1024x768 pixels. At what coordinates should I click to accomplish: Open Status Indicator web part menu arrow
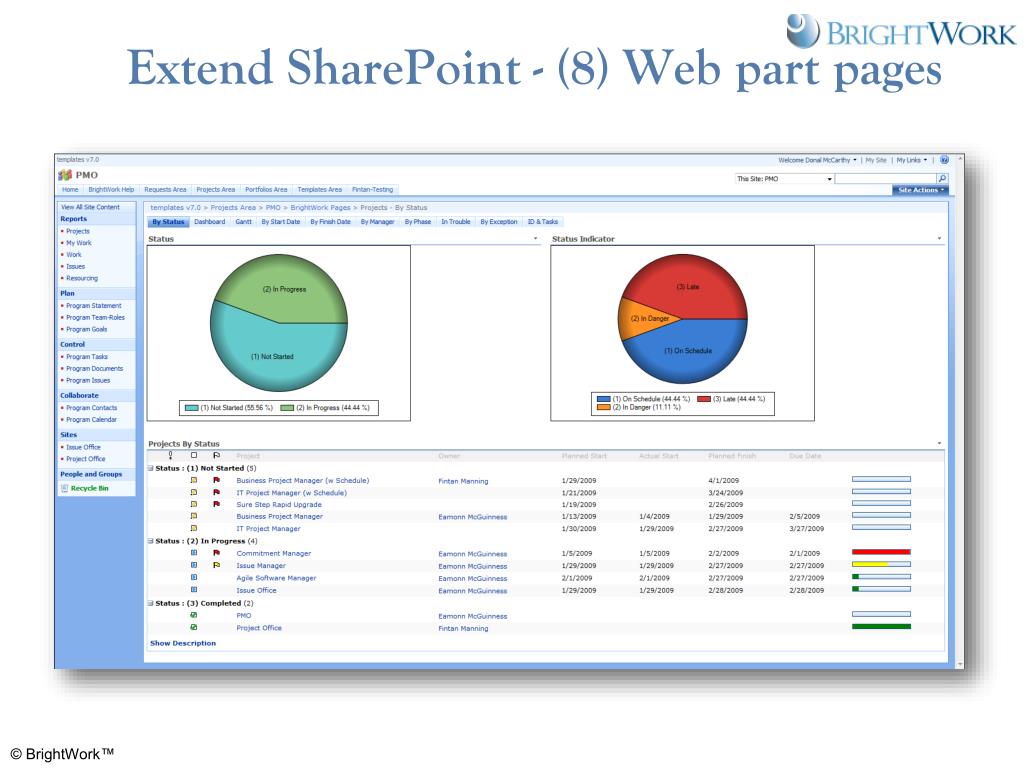[940, 239]
